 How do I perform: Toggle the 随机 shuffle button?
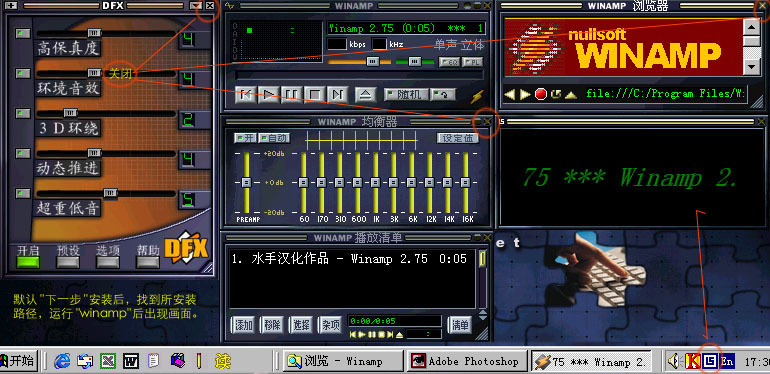click(405, 94)
